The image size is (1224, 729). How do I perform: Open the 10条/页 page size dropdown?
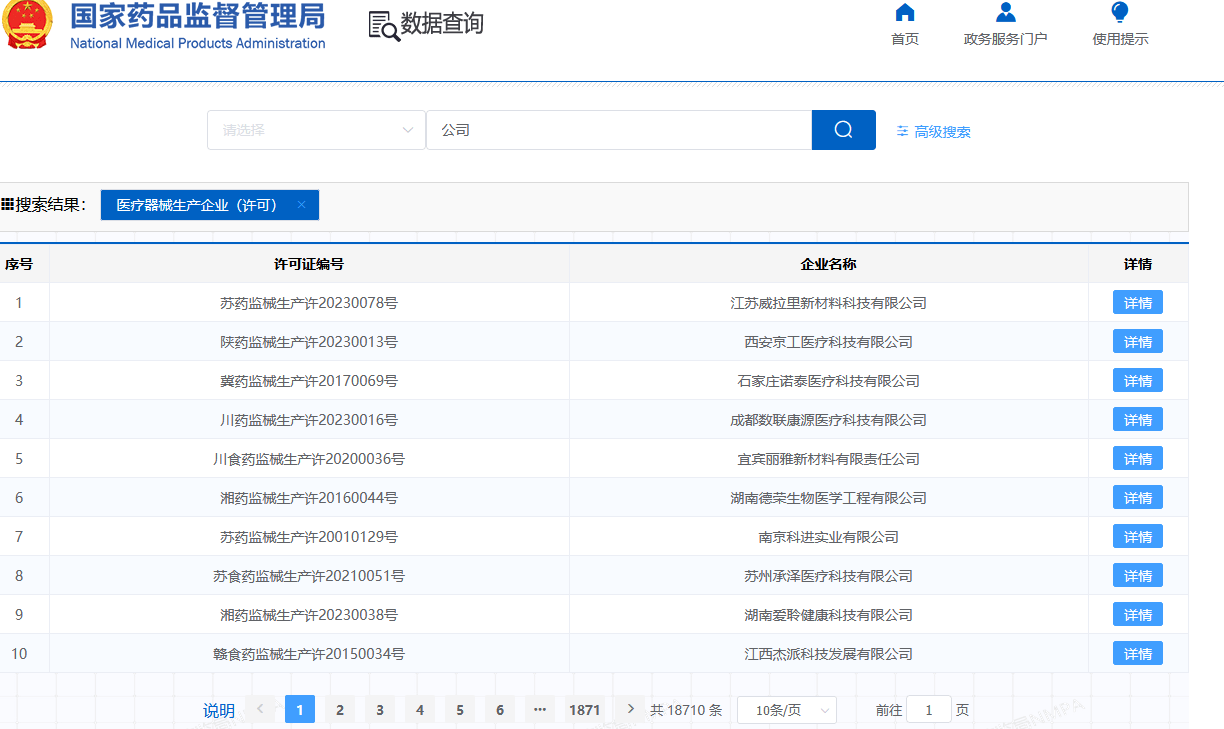786,709
